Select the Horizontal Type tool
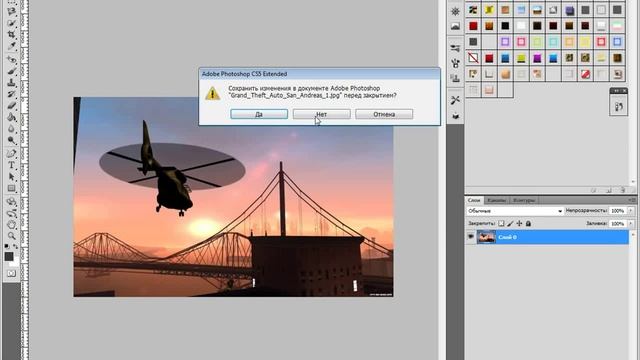The width and height of the screenshot is (640, 360). pyautogui.click(x=11, y=165)
